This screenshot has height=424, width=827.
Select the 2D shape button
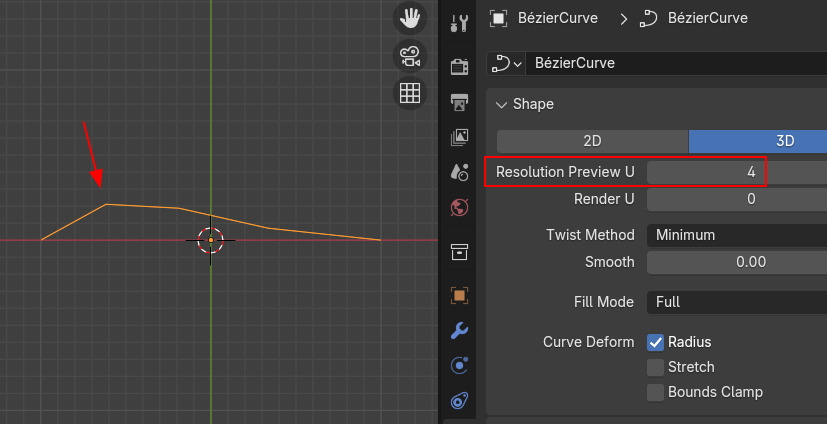pos(592,141)
